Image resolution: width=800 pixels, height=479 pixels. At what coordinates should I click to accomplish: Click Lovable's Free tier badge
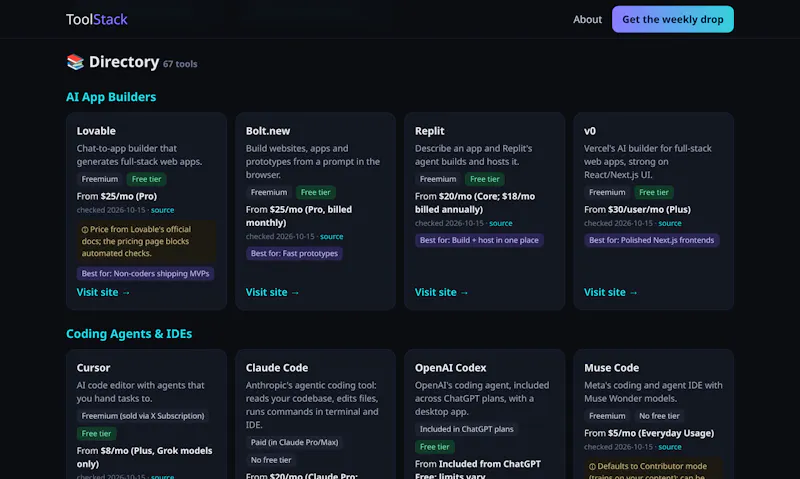(x=146, y=179)
